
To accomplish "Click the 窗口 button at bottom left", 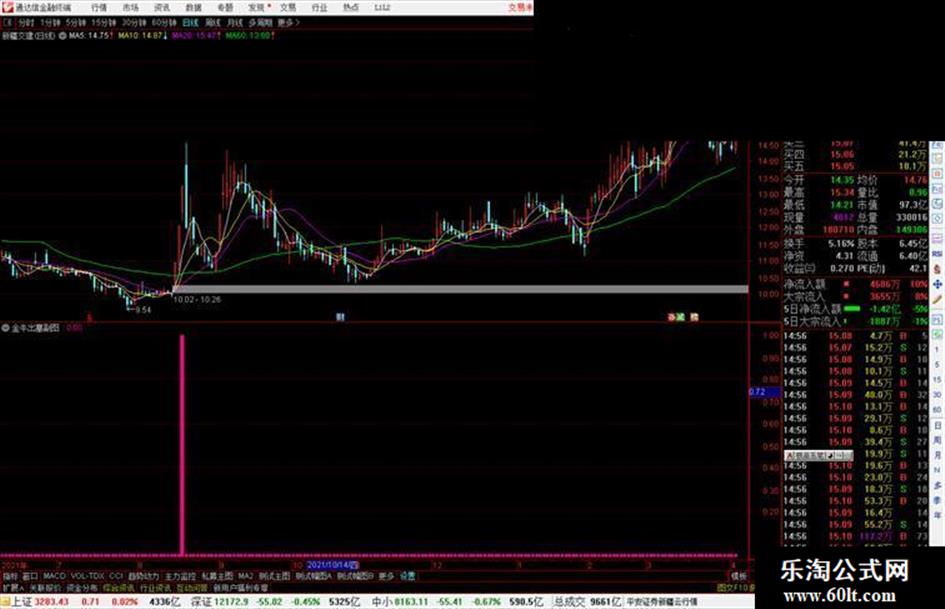I will (x=30, y=576).
